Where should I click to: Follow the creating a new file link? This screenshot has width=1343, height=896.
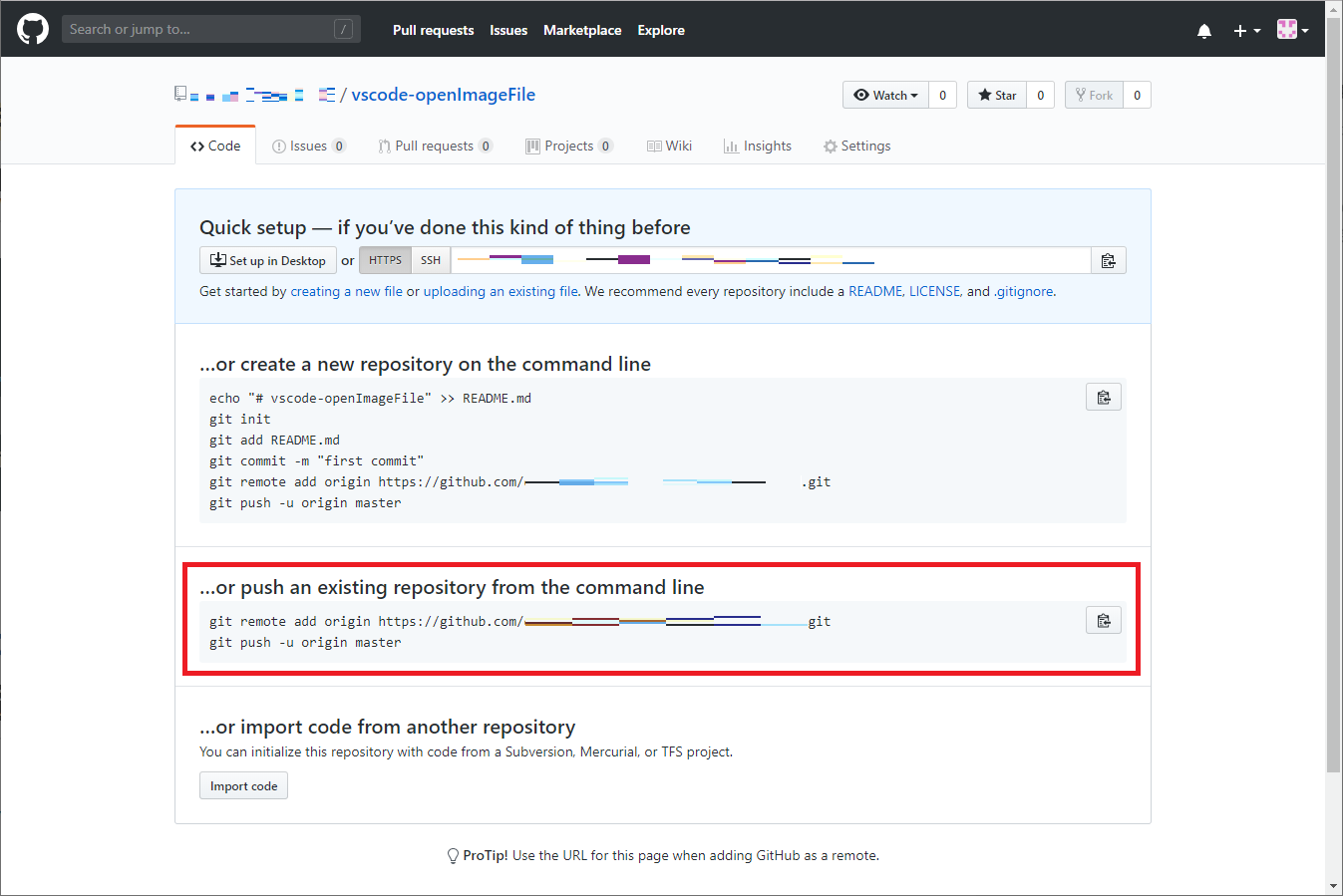pos(346,291)
